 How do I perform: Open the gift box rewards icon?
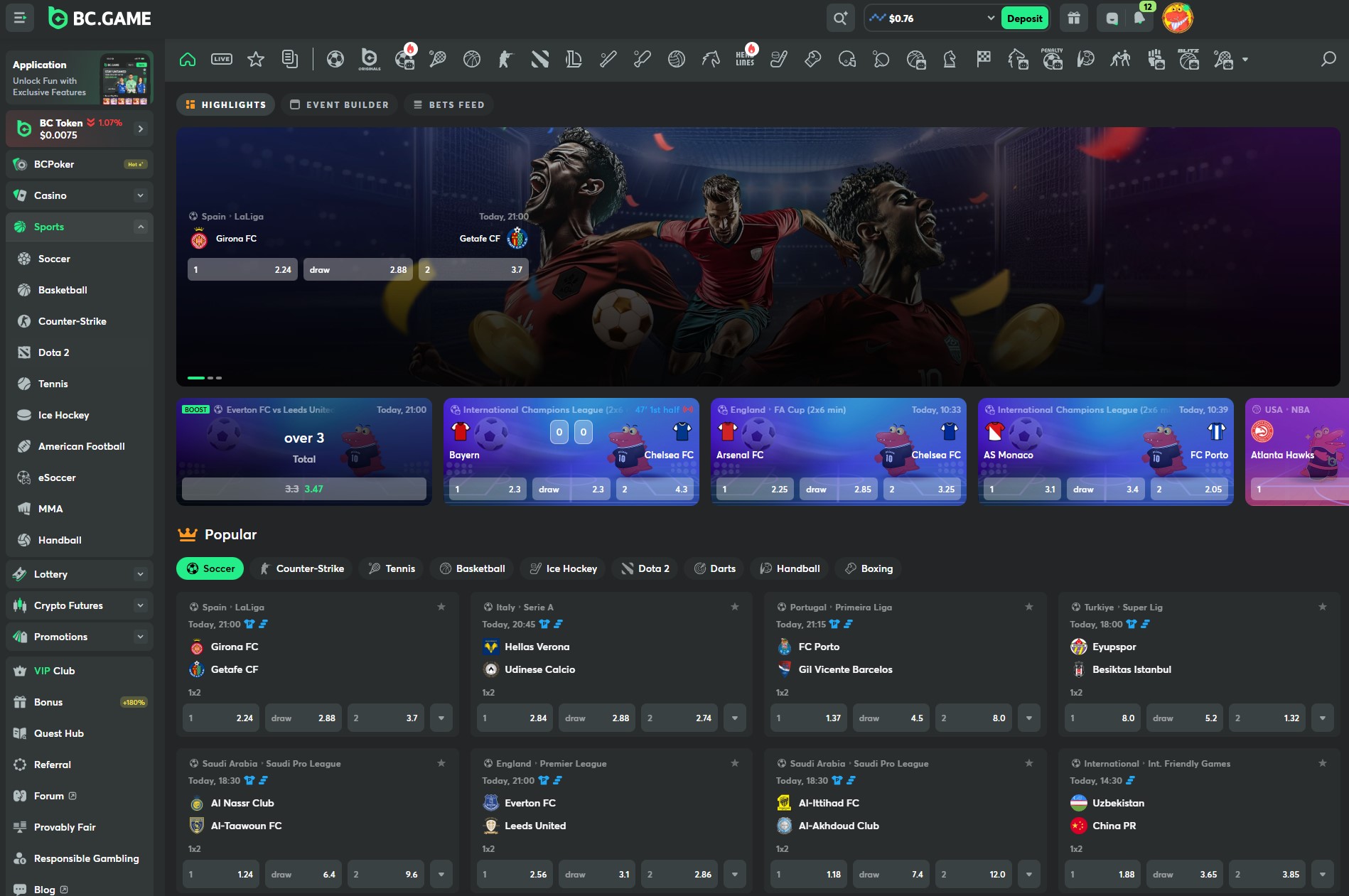tap(1074, 18)
